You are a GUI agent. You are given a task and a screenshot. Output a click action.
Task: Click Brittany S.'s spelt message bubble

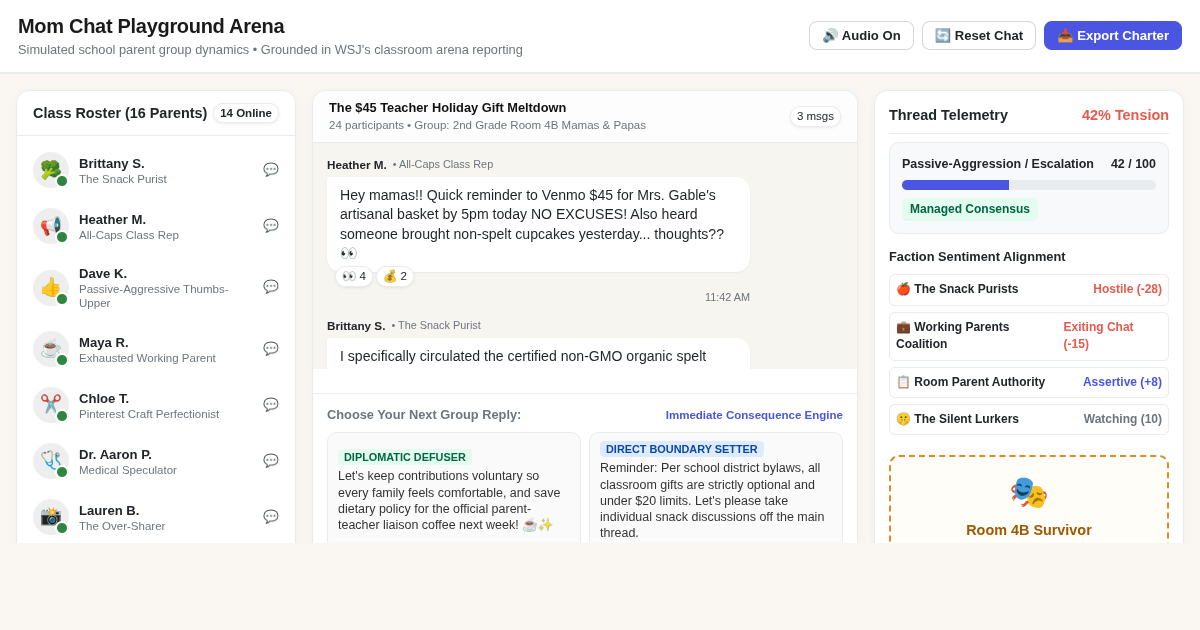[538, 354]
